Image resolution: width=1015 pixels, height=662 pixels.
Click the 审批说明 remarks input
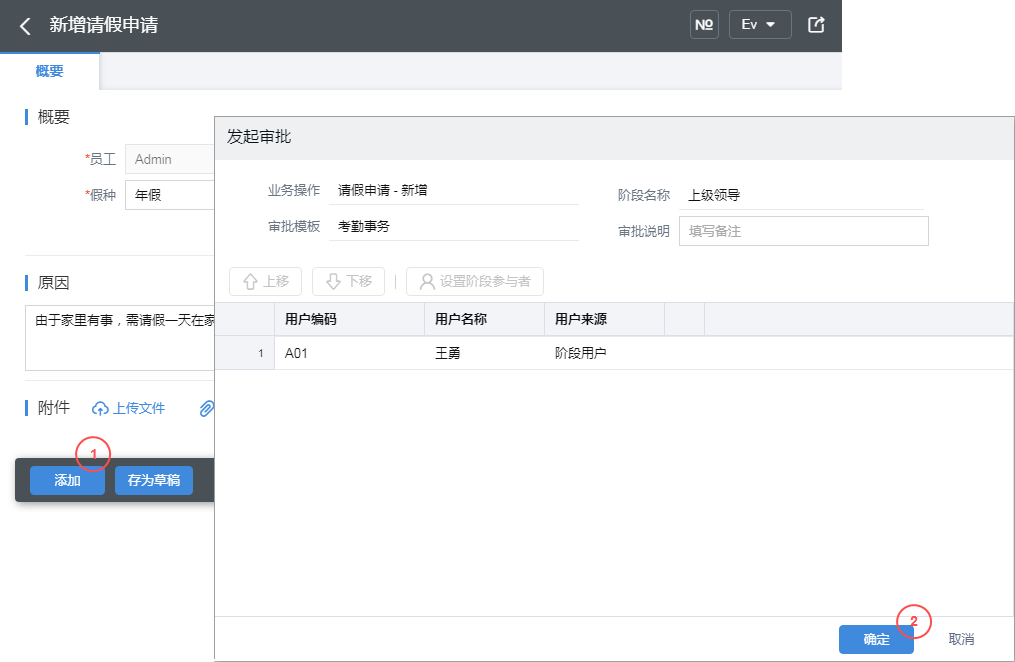(x=803, y=231)
